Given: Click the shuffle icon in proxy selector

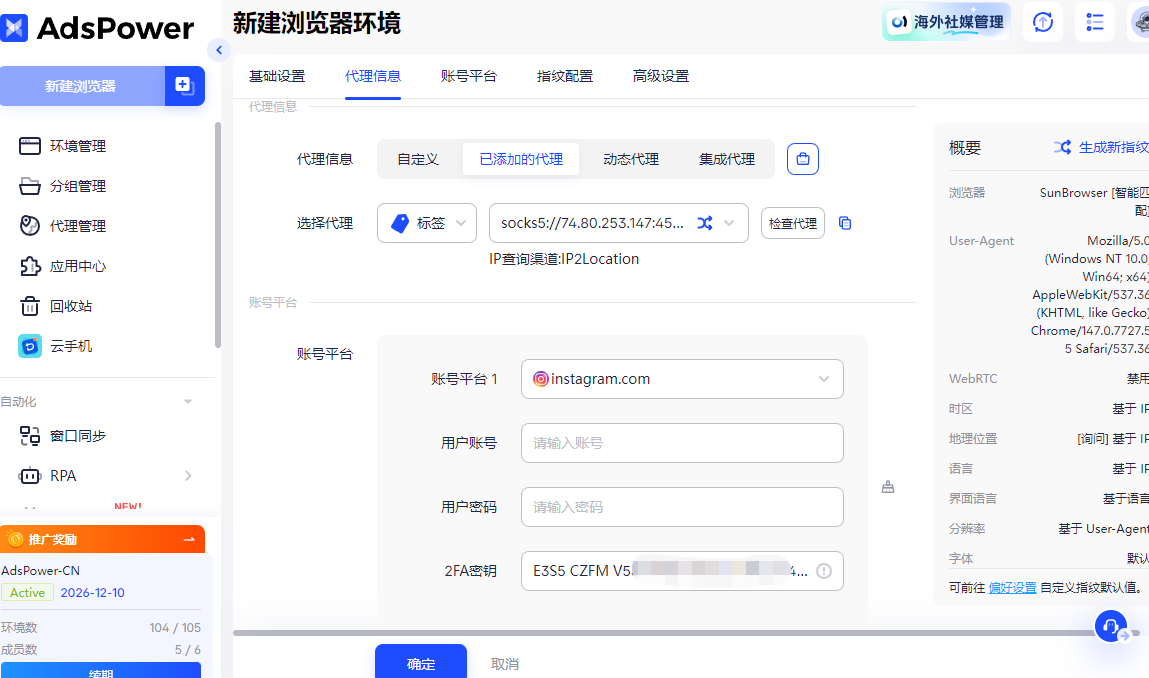Looking at the screenshot, I should [704, 223].
